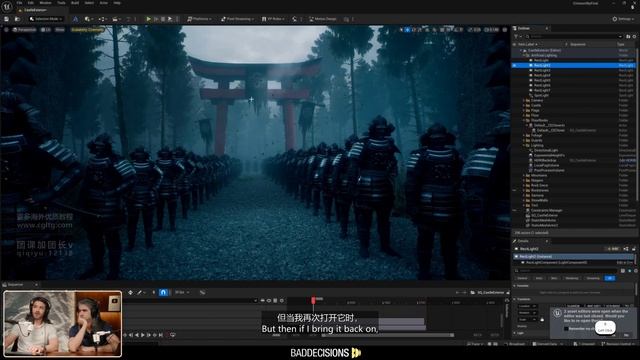Click the Add component button in Details
This screenshot has width=640, height=360.
coord(612,249)
